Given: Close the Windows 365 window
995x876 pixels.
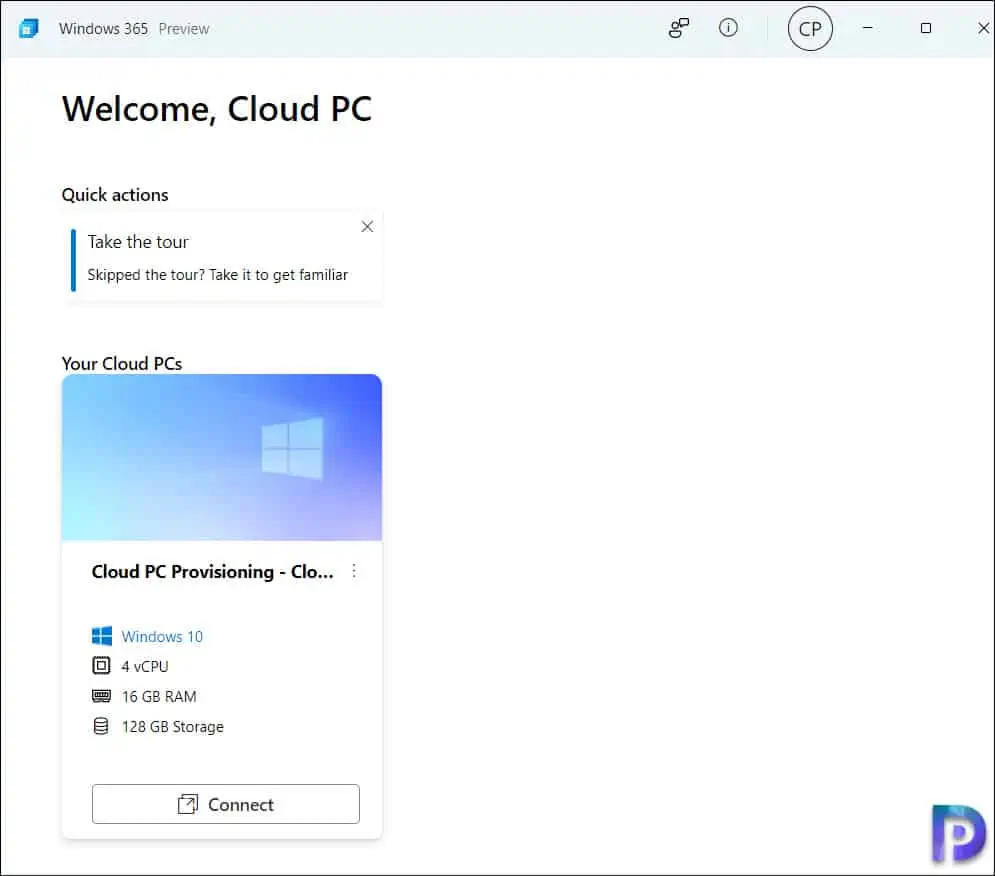Looking at the screenshot, I should pos(983,28).
